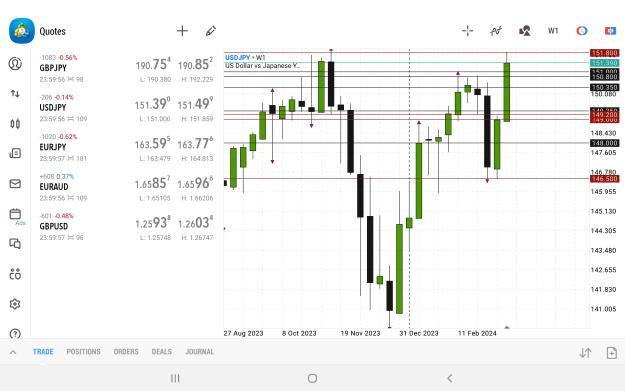625x391 pixels.
Task: Click the chart scroll position marker triangle
Action: [507, 327]
